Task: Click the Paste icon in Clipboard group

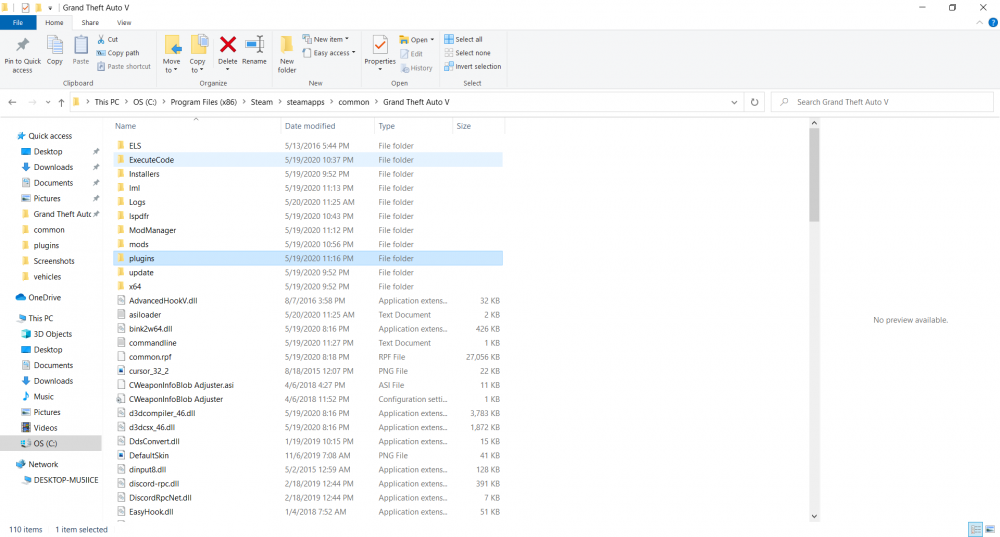Action: [80, 51]
